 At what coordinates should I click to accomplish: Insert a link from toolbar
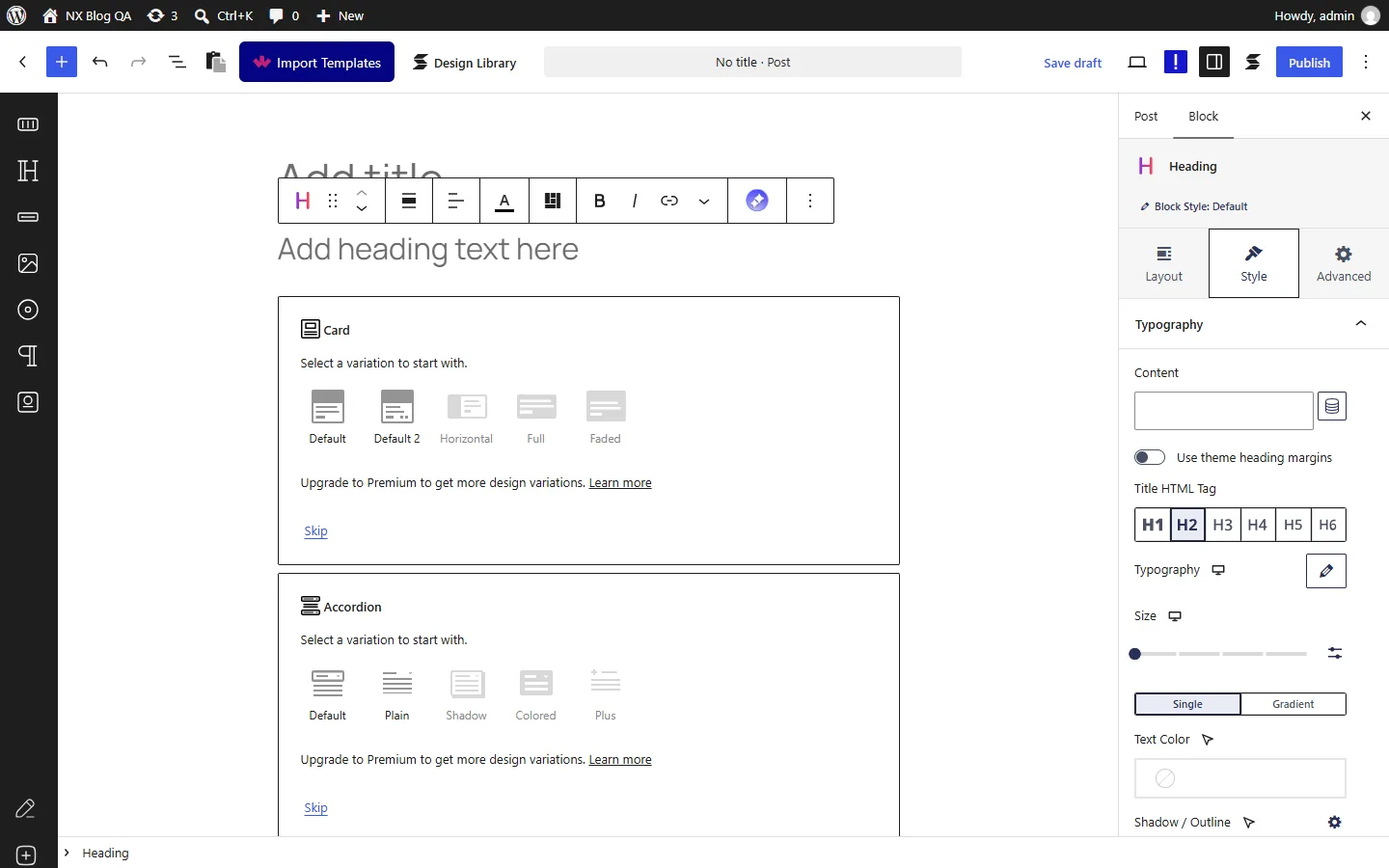pos(669,201)
